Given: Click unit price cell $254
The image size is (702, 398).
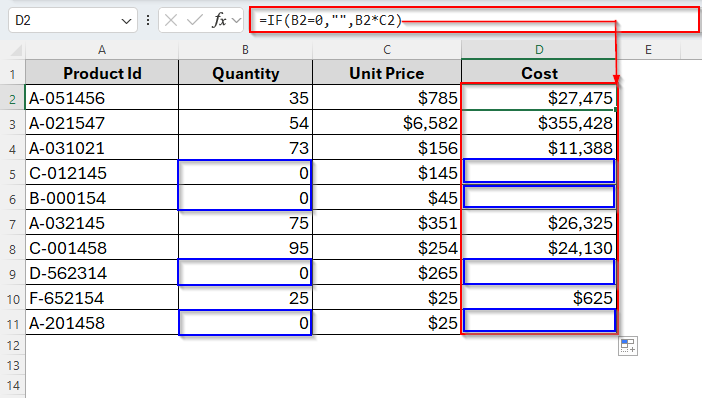Looking at the screenshot, I should pyautogui.click(x=387, y=248).
